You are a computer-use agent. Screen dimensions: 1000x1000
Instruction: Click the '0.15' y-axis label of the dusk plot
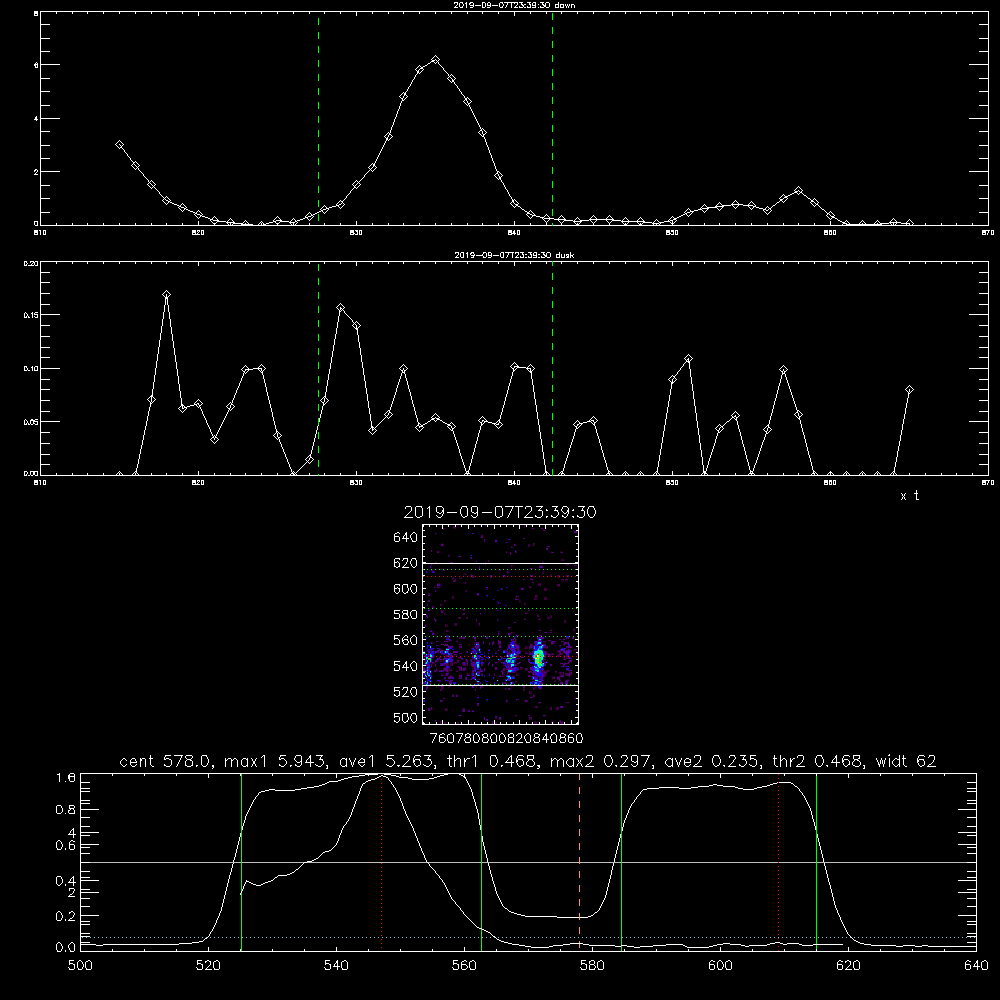[x=31, y=315]
